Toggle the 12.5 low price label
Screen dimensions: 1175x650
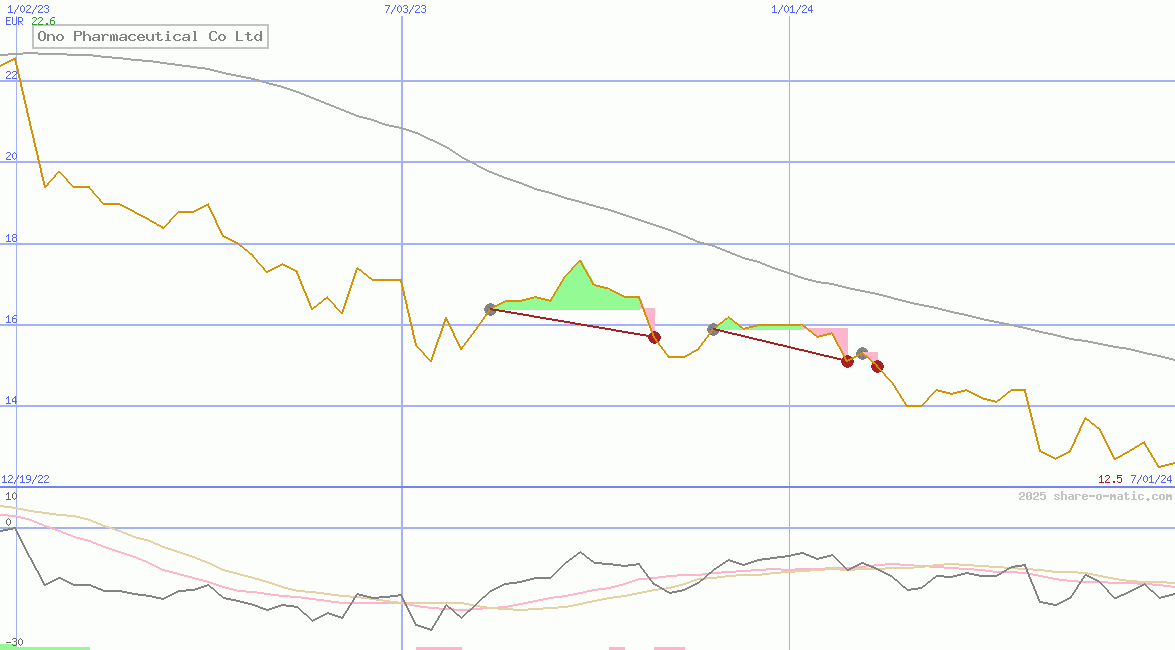(1109, 478)
